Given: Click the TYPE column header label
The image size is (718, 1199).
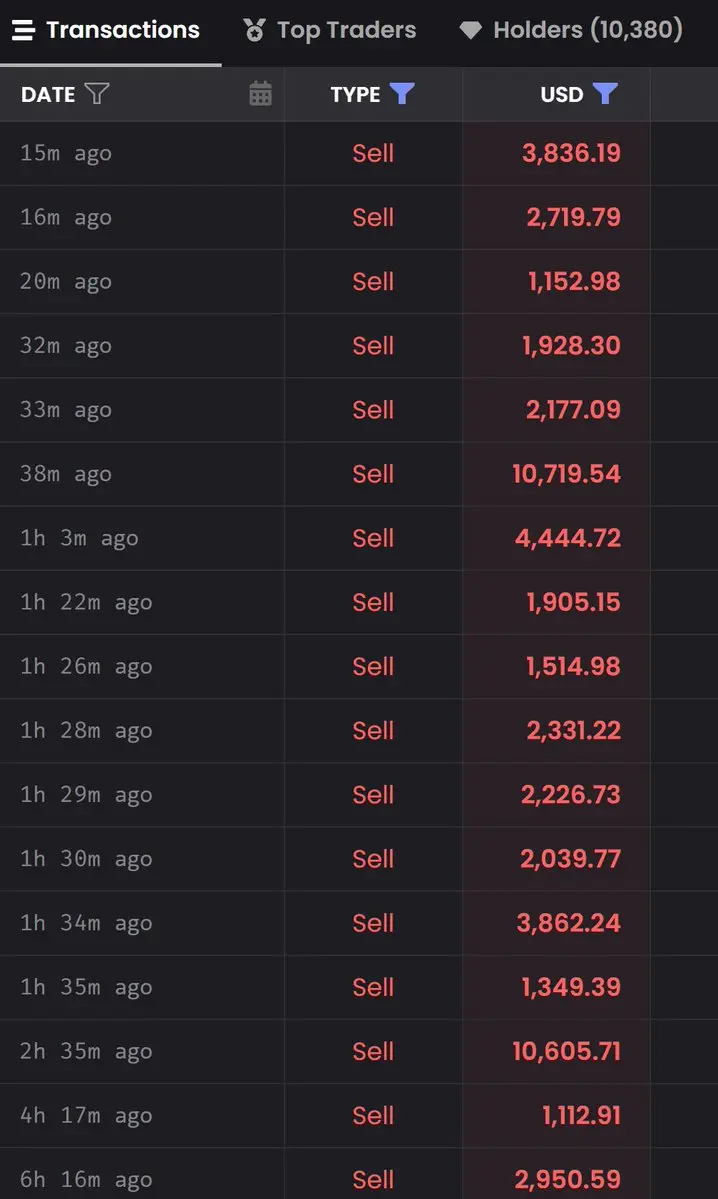Looking at the screenshot, I should [356, 94].
